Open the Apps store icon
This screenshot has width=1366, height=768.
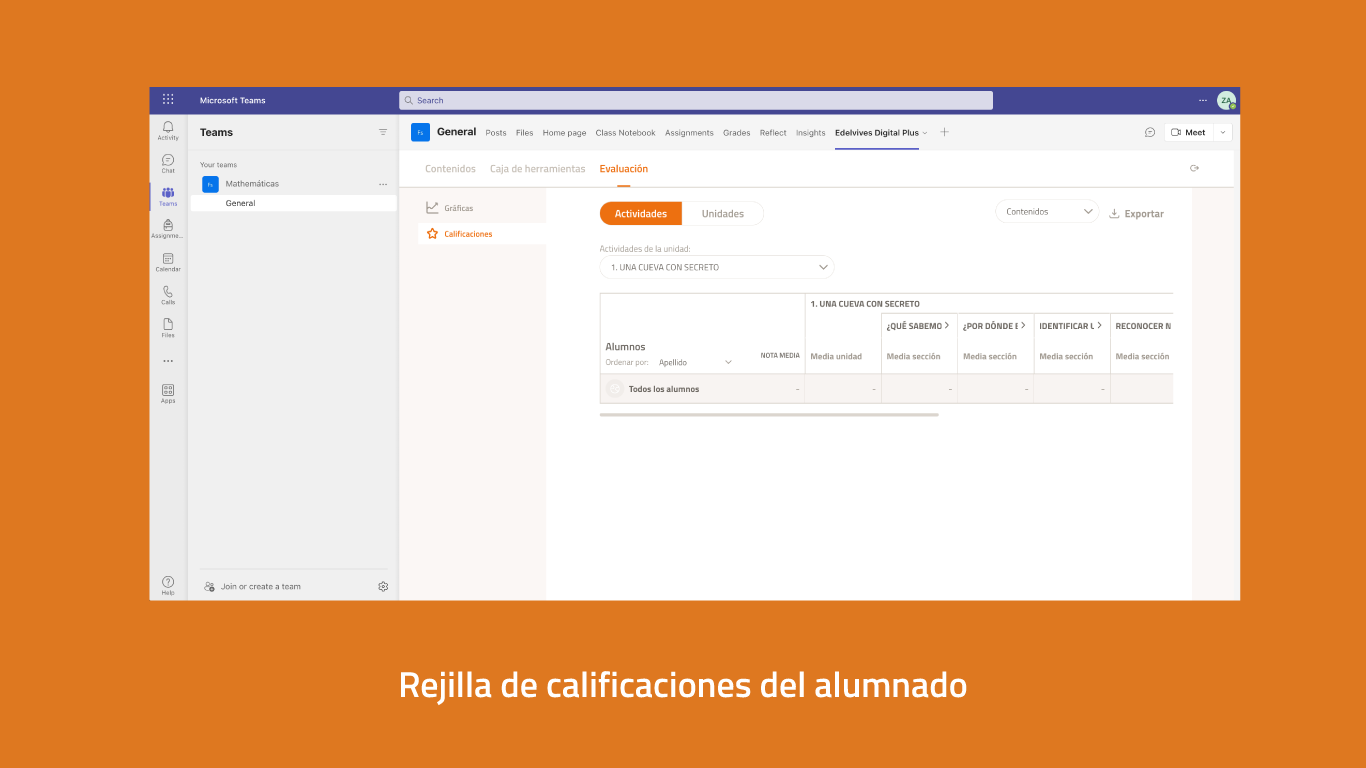(x=168, y=393)
